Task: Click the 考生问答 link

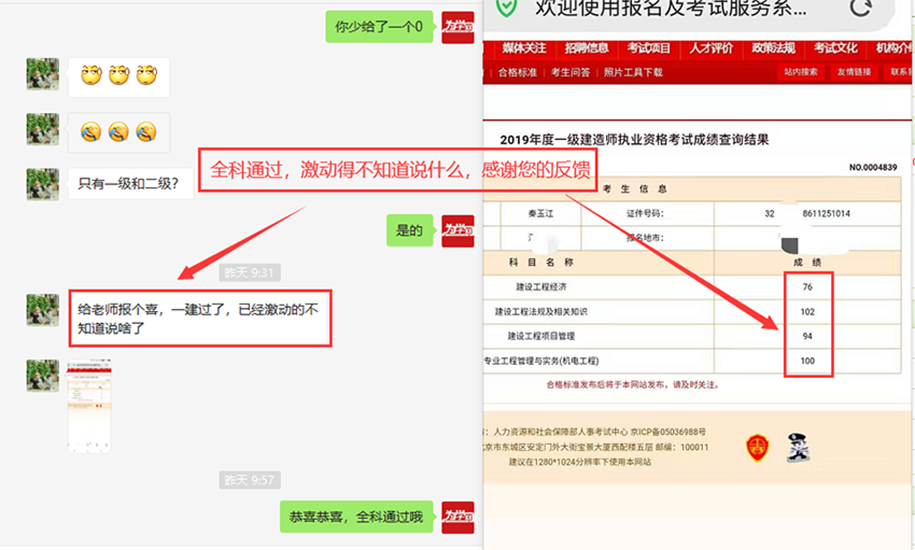Action: click(570, 72)
